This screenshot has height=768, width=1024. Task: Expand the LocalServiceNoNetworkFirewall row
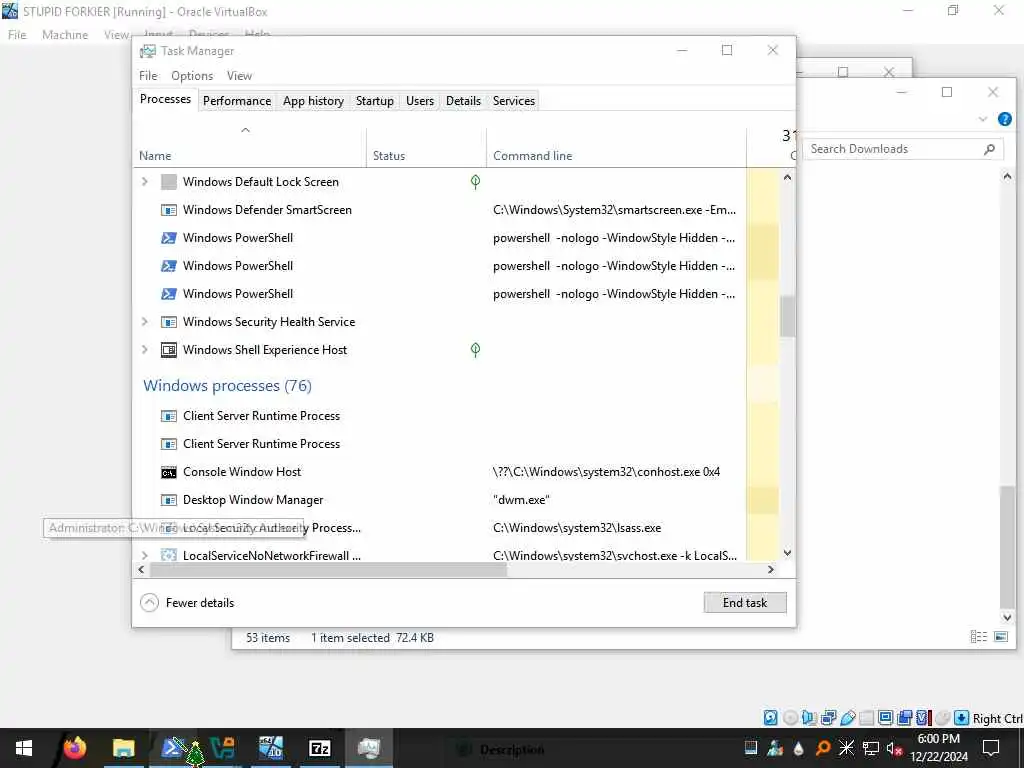(x=145, y=556)
